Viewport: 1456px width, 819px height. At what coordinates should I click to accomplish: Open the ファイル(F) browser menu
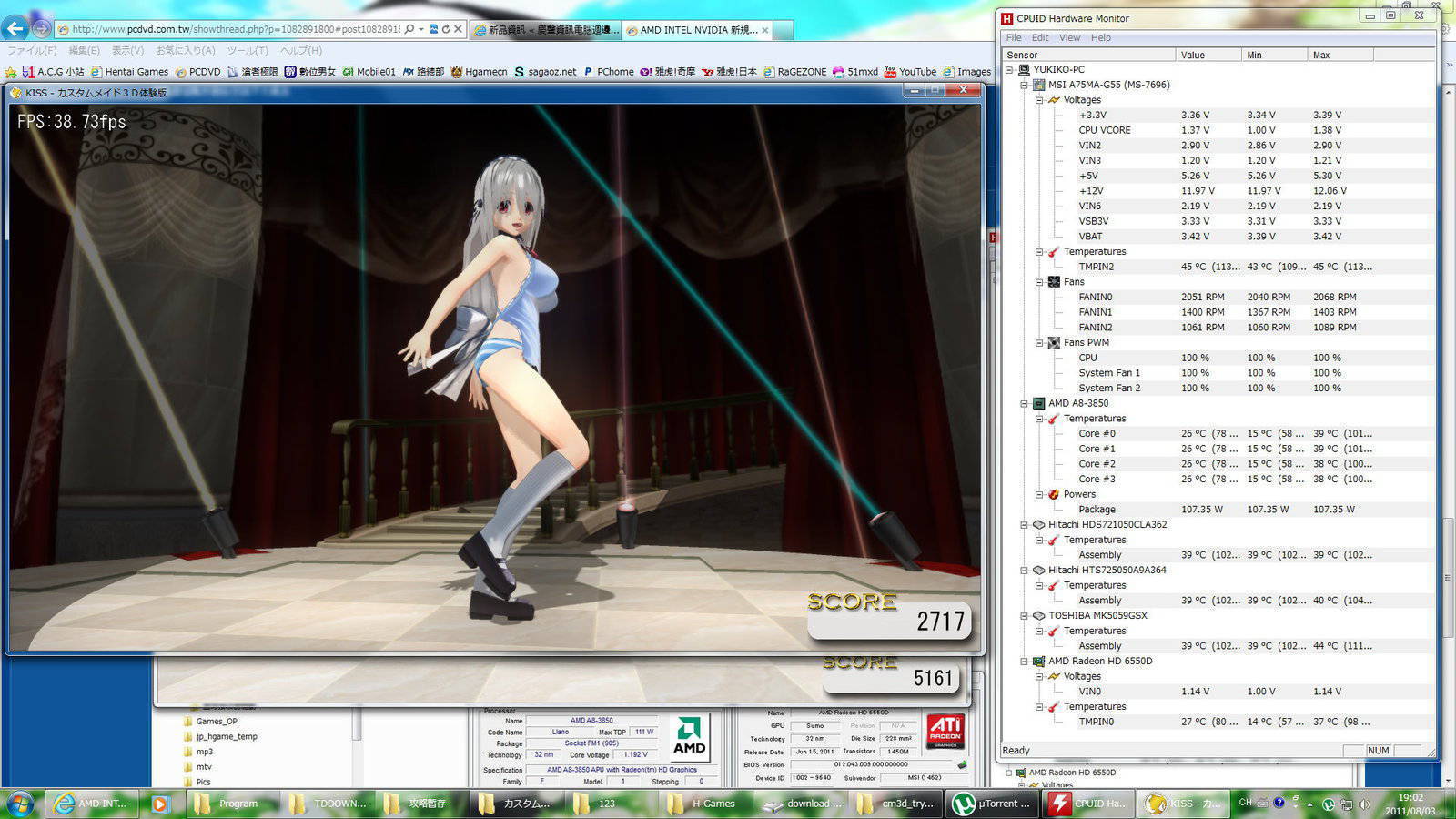pyautogui.click(x=32, y=51)
